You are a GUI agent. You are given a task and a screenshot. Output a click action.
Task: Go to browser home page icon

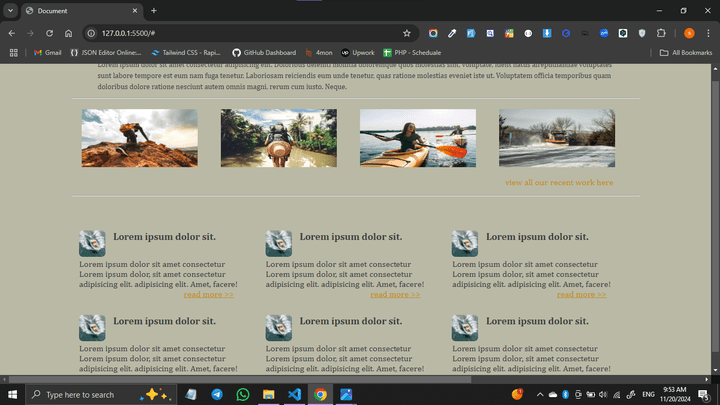(x=68, y=33)
